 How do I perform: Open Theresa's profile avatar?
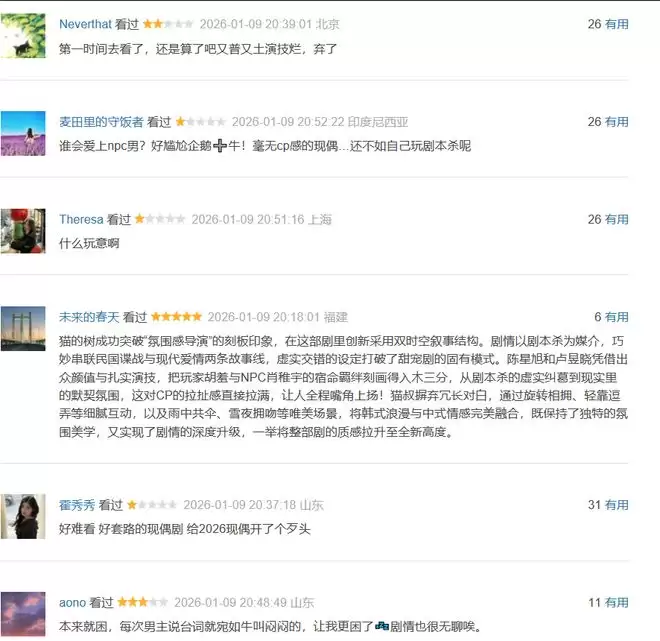pyautogui.click(x=23, y=231)
